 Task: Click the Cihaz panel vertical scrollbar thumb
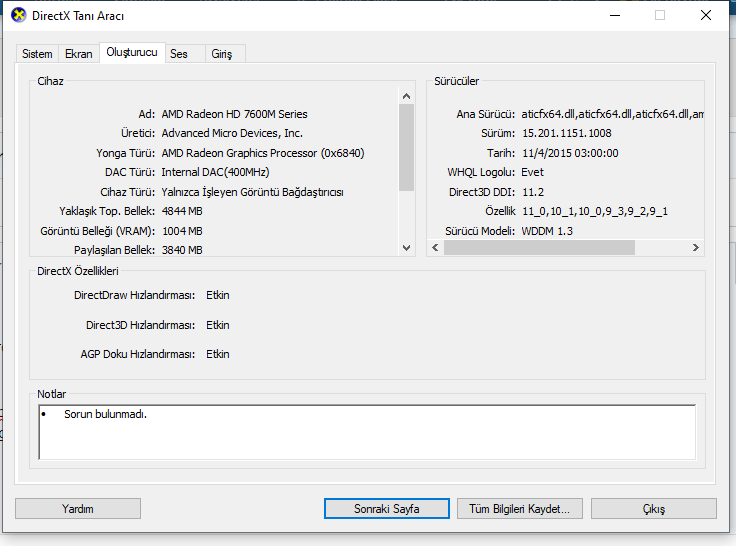tap(406, 147)
